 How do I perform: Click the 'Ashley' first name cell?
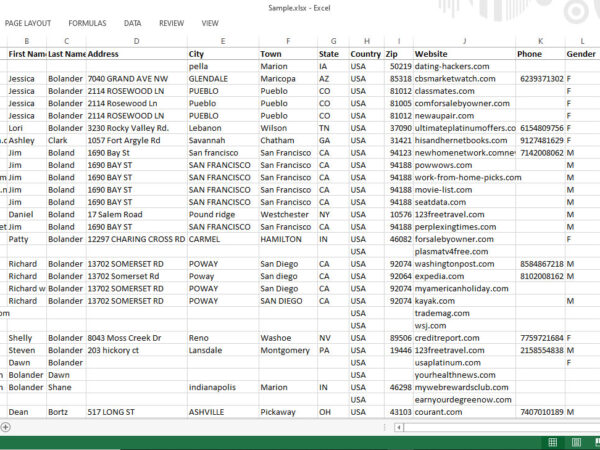(27, 140)
